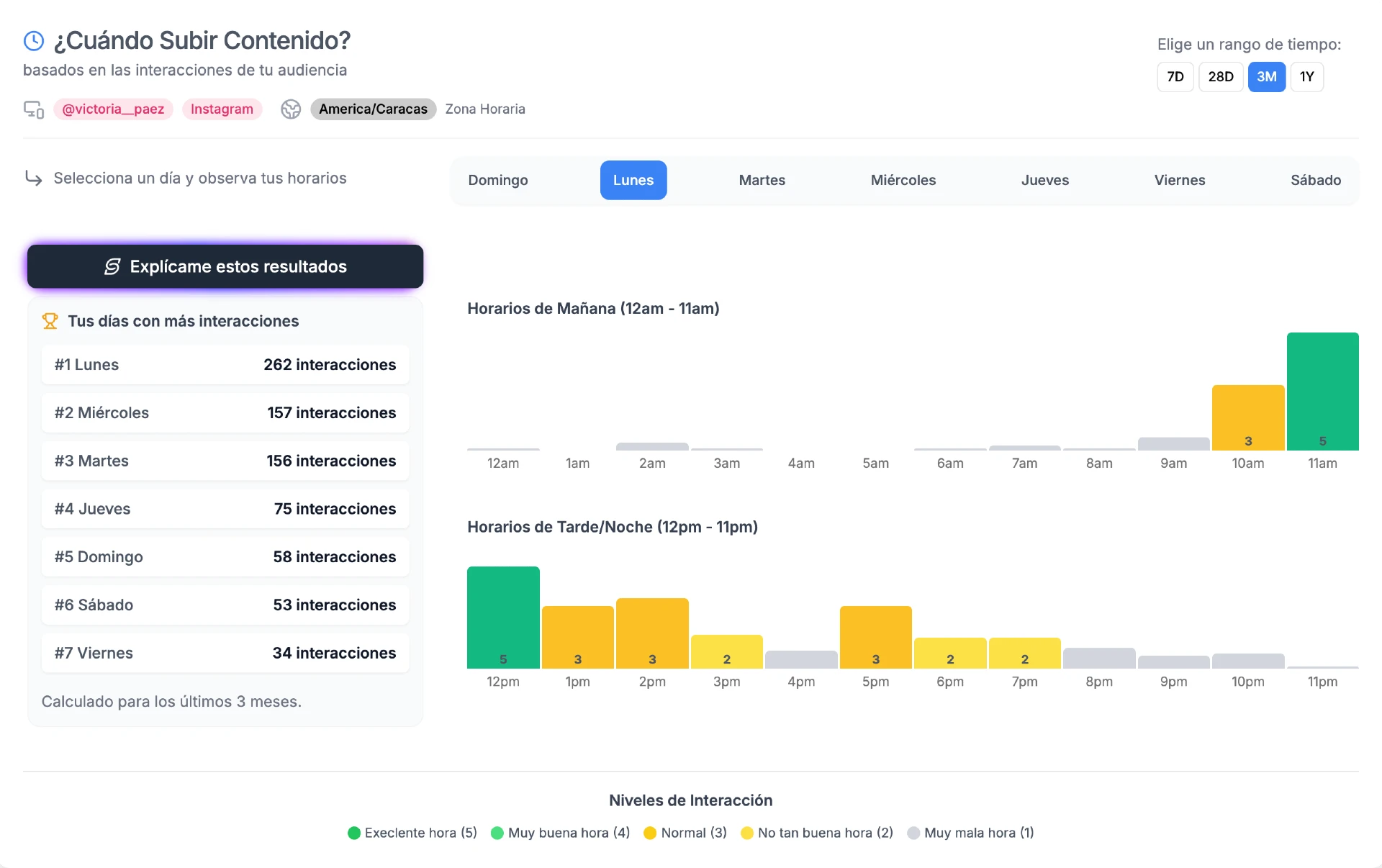Select the 7D time range
Screen dimensions: 1382x868
1175,77
